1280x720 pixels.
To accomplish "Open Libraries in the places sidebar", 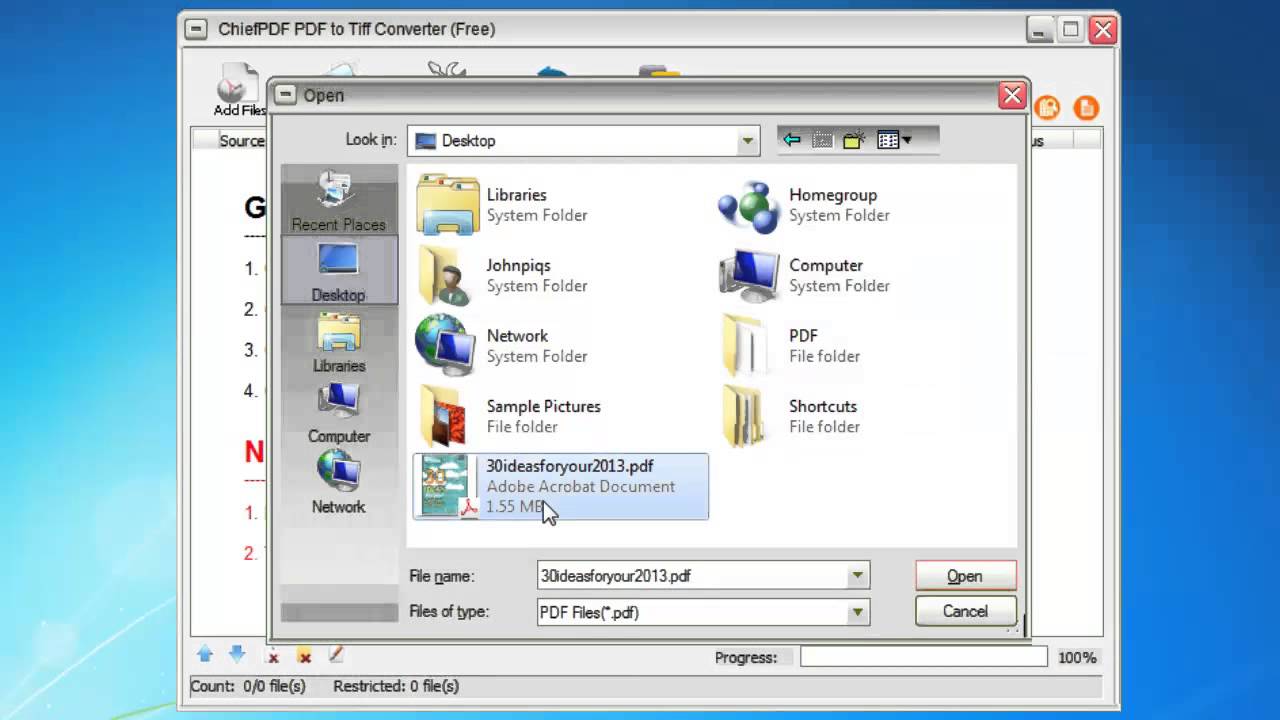I will [x=338, y=342].
